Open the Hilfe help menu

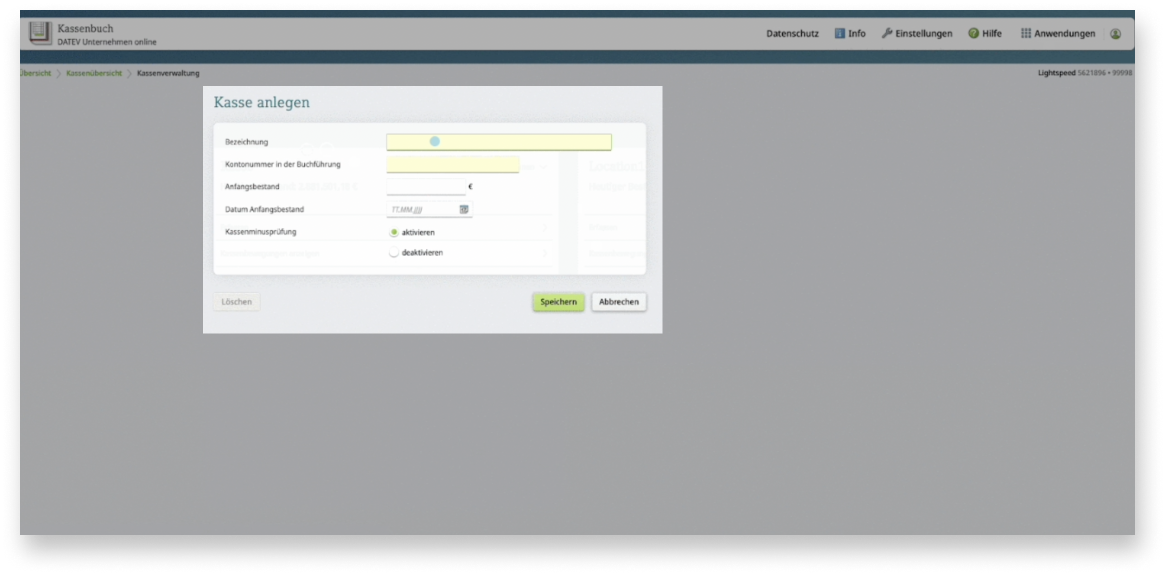pos(984,33)
